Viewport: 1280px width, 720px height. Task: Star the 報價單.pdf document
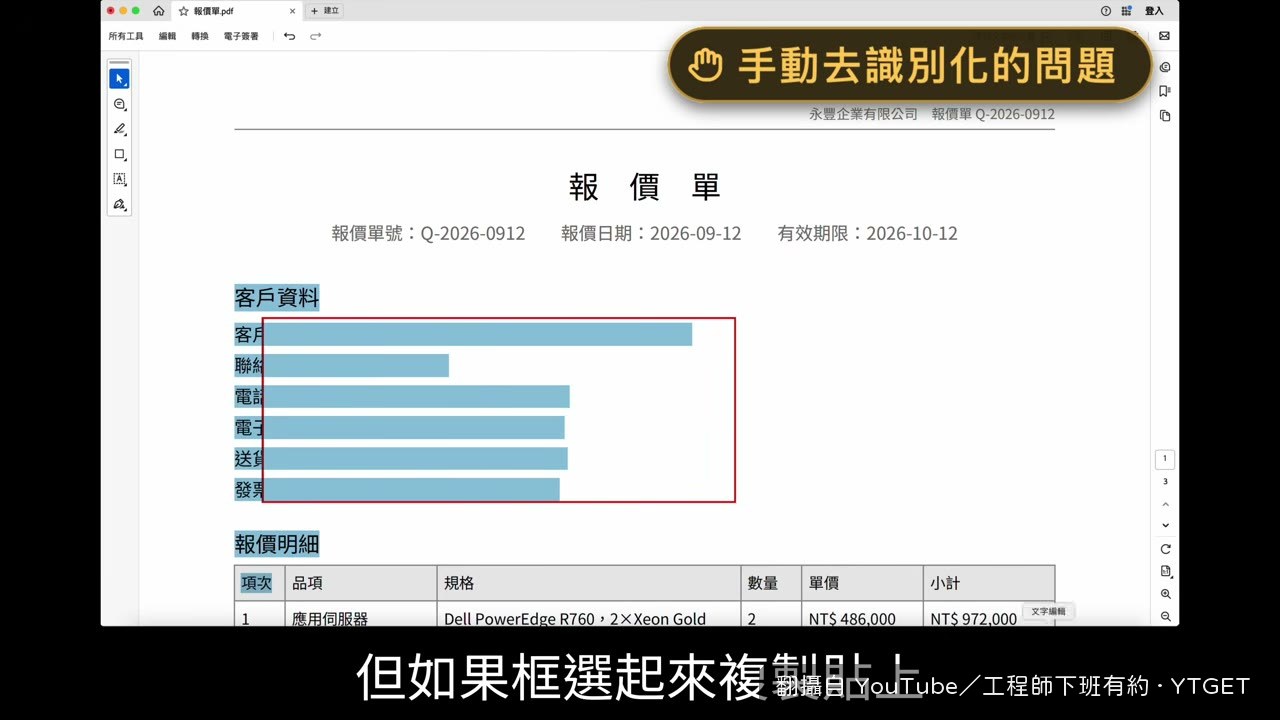coord(183,11)
